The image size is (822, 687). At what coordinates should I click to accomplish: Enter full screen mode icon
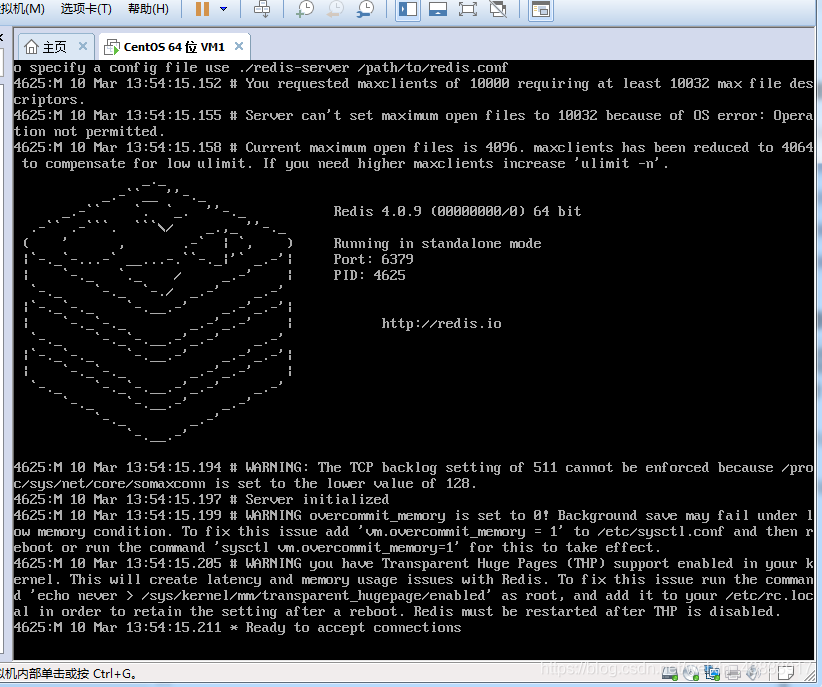(x=468, y=9)
